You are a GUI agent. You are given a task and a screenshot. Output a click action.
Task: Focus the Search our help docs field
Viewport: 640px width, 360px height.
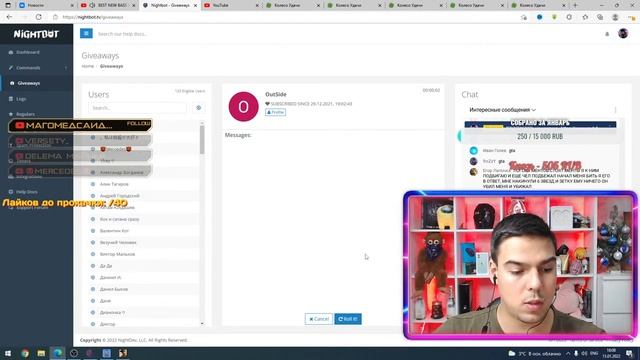(x=122, y=34)
